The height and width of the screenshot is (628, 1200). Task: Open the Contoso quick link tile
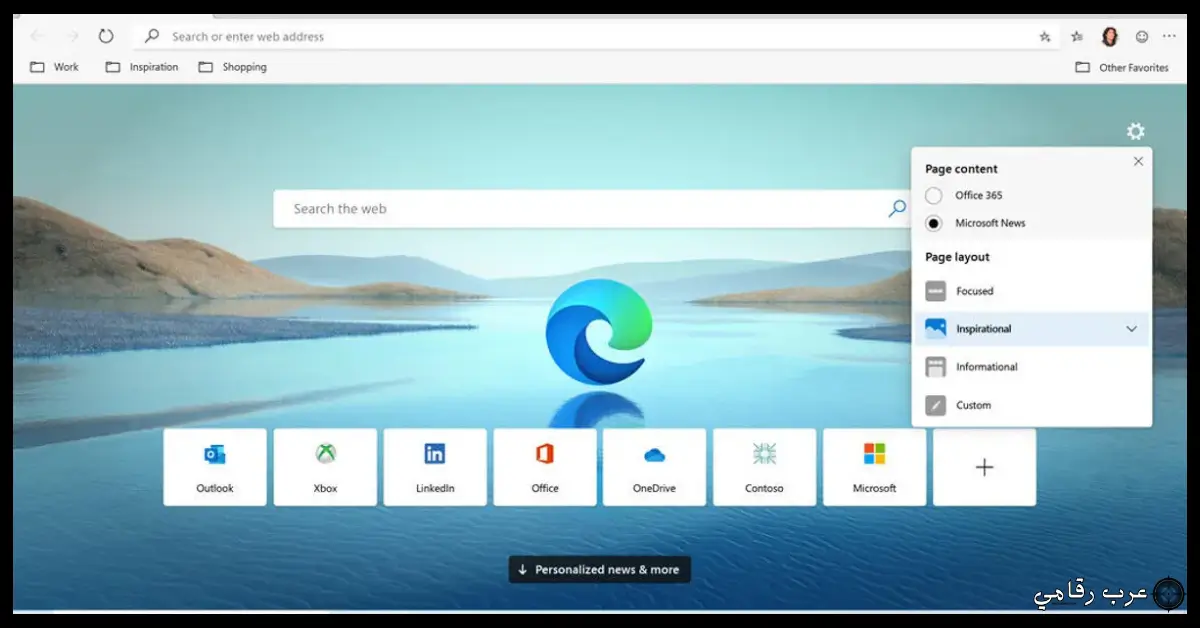[x=765, y=467]
